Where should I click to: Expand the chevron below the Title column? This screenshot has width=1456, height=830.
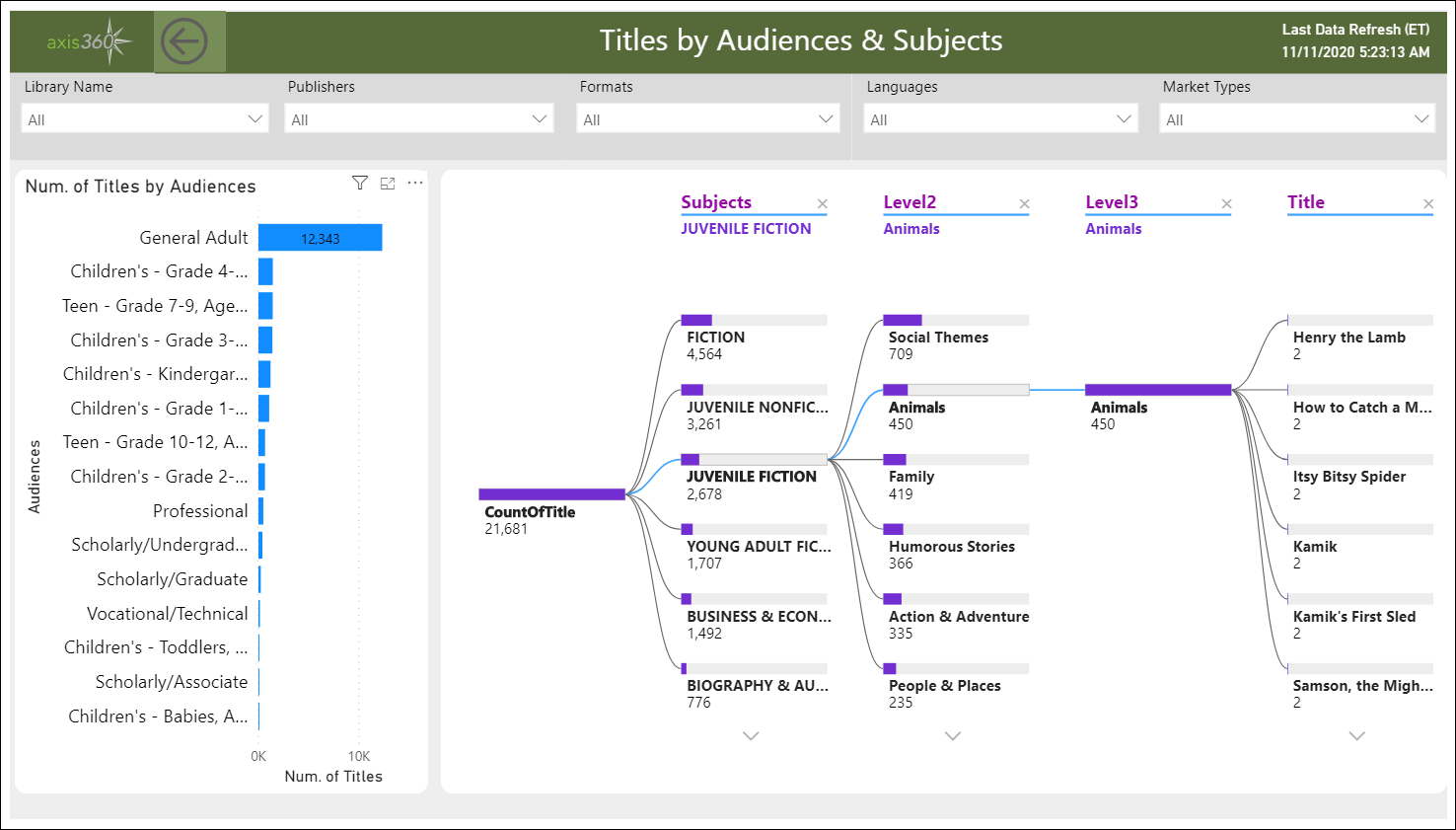click(1357, 736)
